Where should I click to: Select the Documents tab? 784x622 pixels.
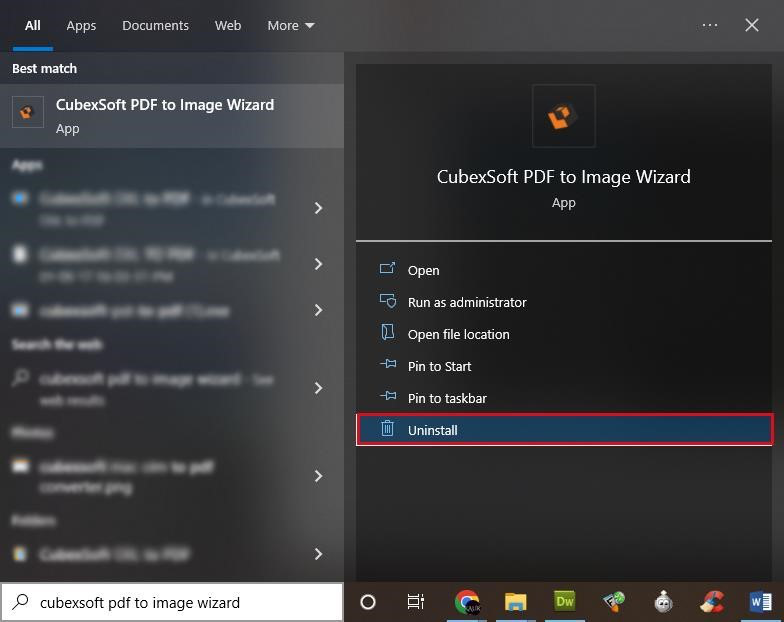155,26
